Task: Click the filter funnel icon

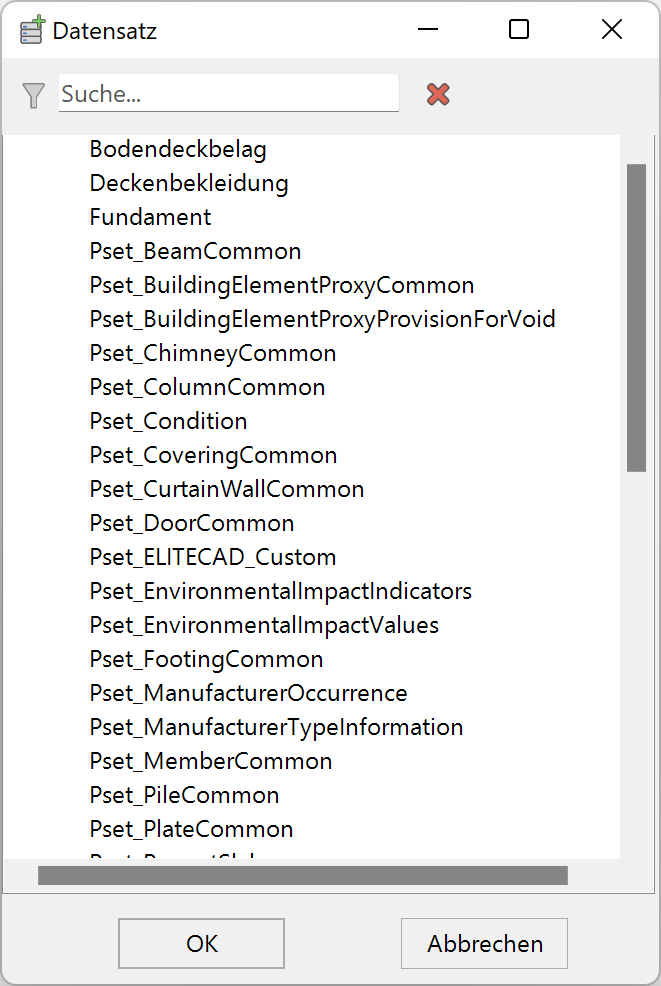Action: point(33,96)
